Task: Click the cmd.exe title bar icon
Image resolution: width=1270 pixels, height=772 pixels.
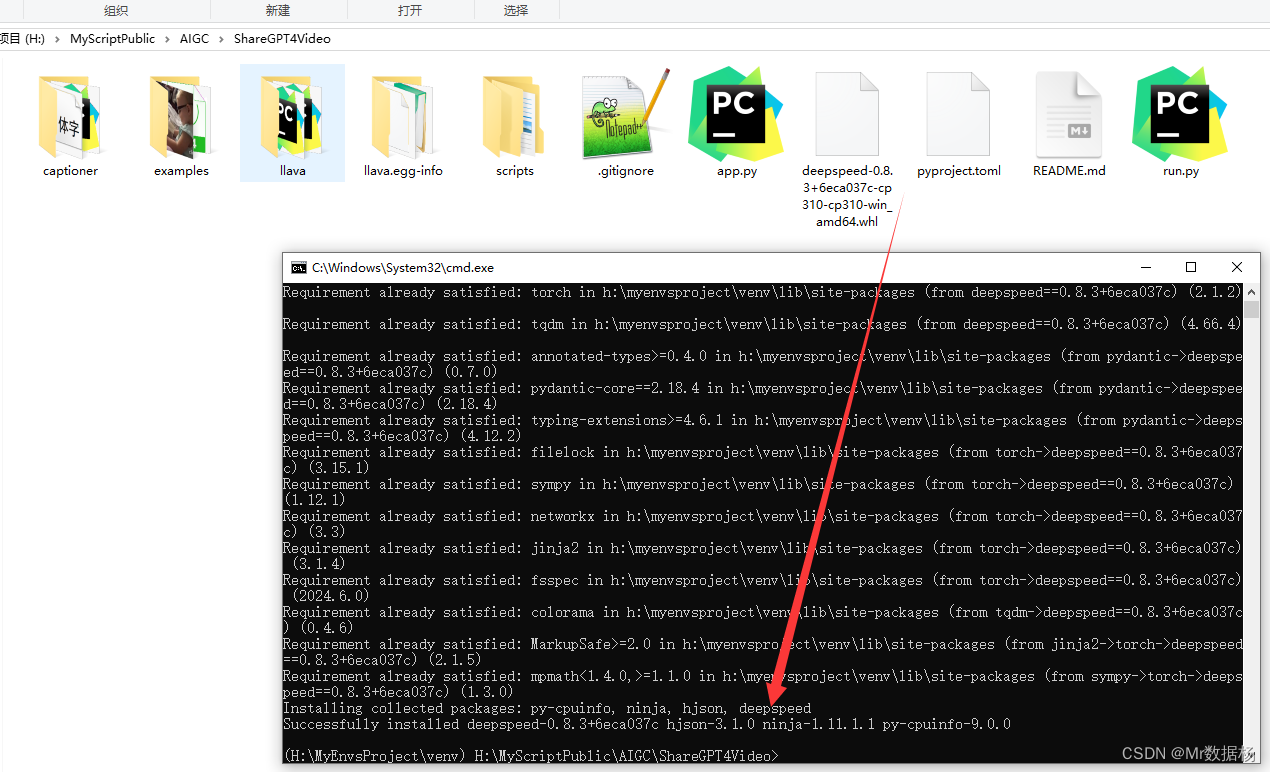Action: pyautogui.click(x=298, y=267)
